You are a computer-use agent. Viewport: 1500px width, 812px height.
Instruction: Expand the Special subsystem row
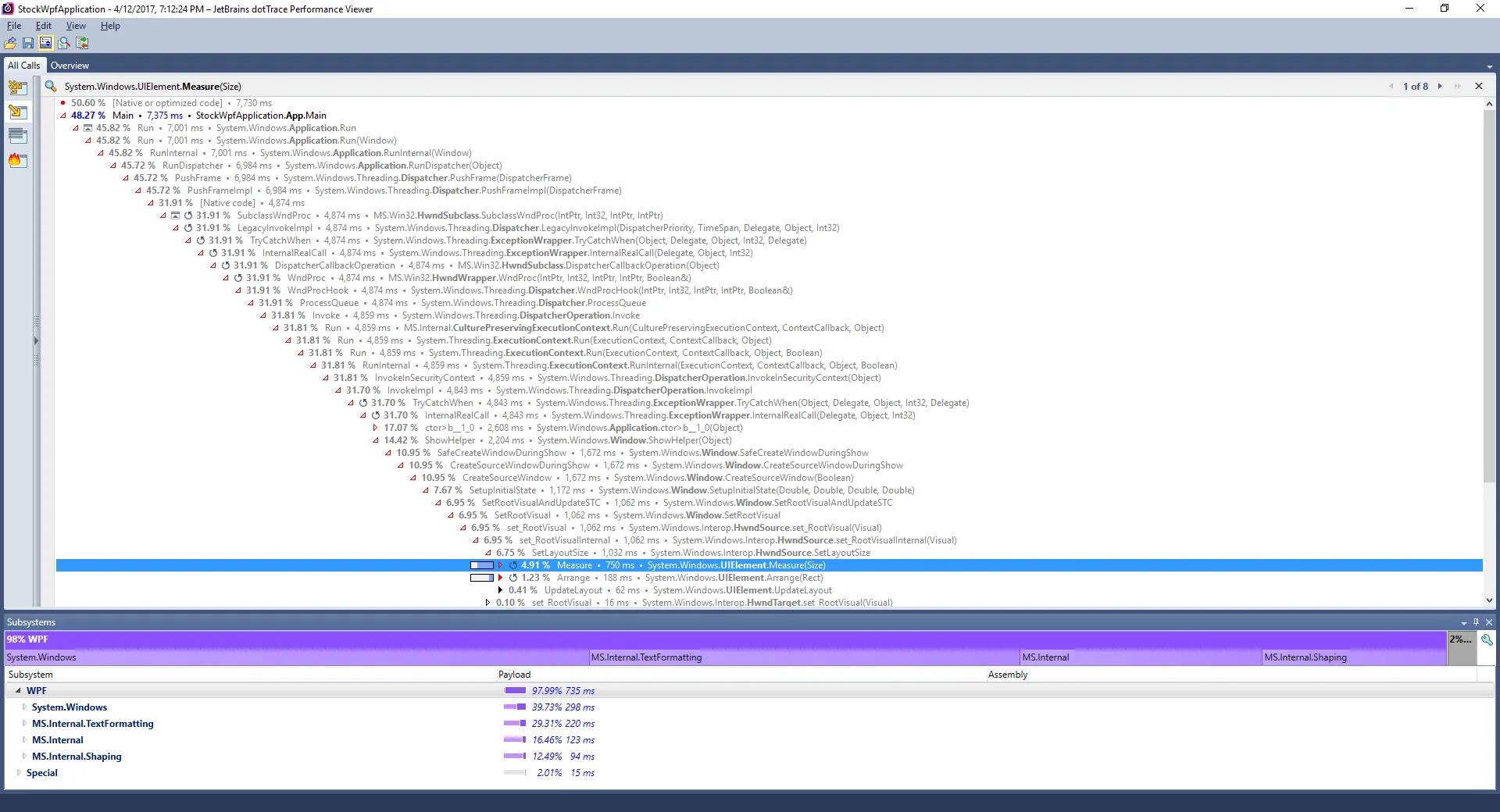pos(19,773)
